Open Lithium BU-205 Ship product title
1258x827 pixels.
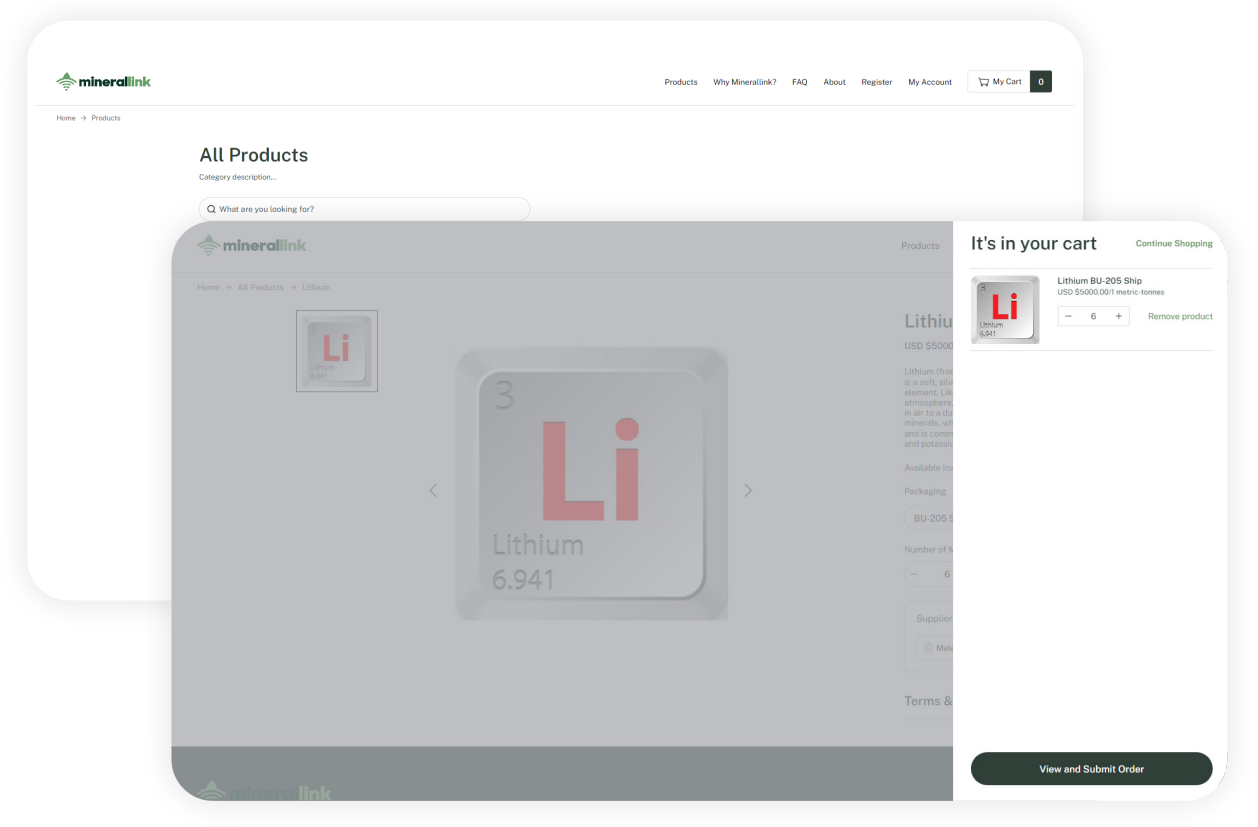1099,281
